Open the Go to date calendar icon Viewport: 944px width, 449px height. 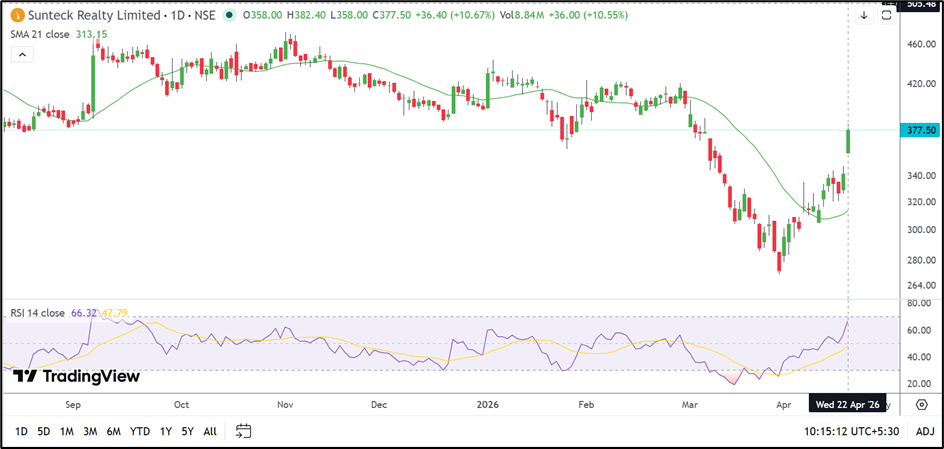[243, 431]
